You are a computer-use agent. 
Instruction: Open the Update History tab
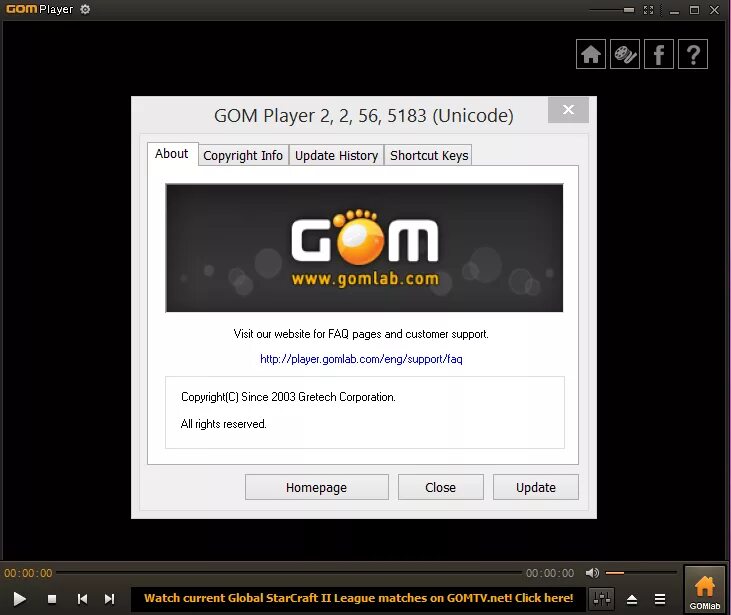336,156
